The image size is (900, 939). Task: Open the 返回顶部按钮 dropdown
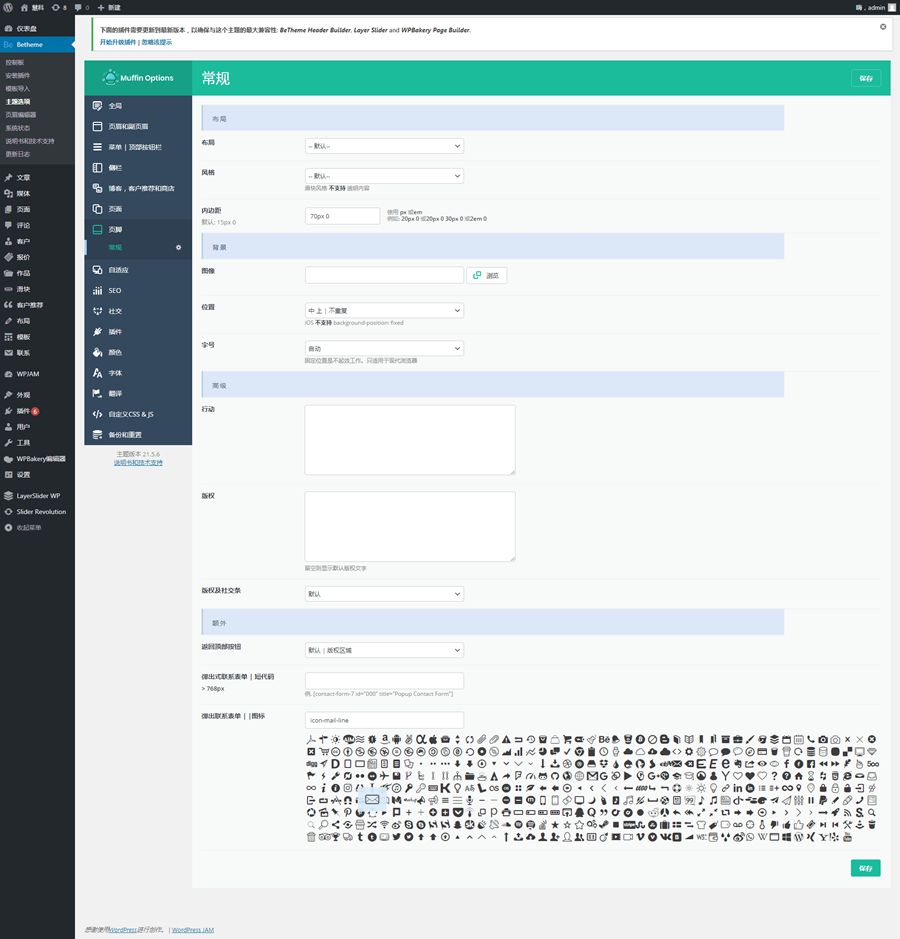pos(384,649)
